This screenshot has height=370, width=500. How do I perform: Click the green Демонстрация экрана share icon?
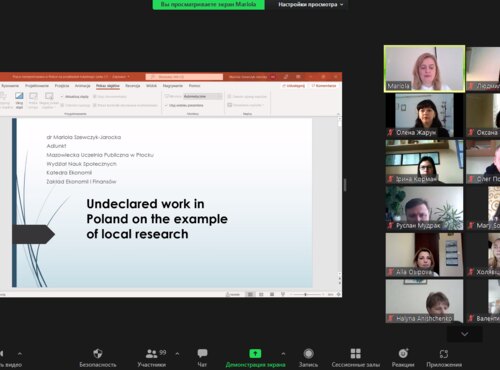255,353
